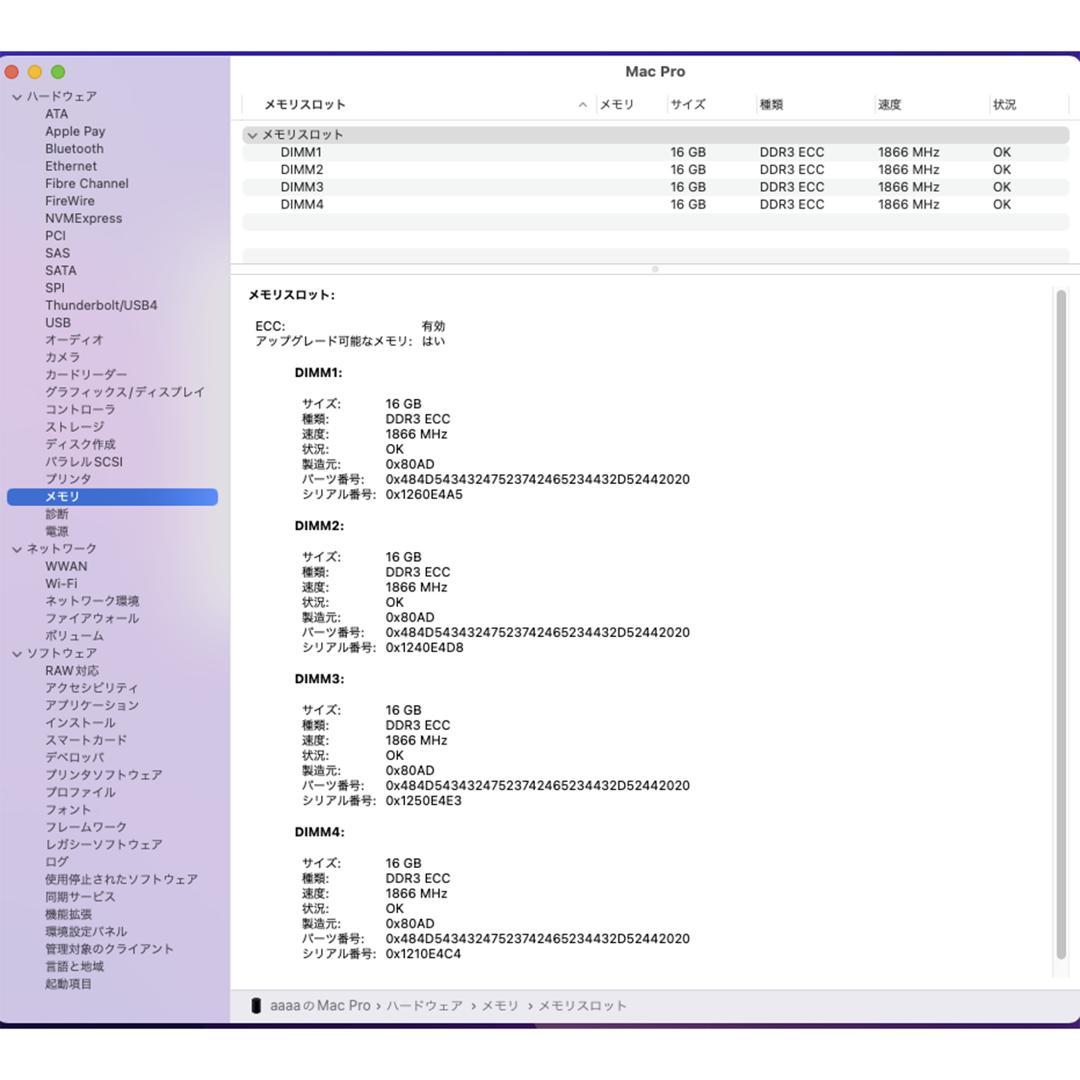
Task: Select the DIMM2 table row
Action: (655, 169)
